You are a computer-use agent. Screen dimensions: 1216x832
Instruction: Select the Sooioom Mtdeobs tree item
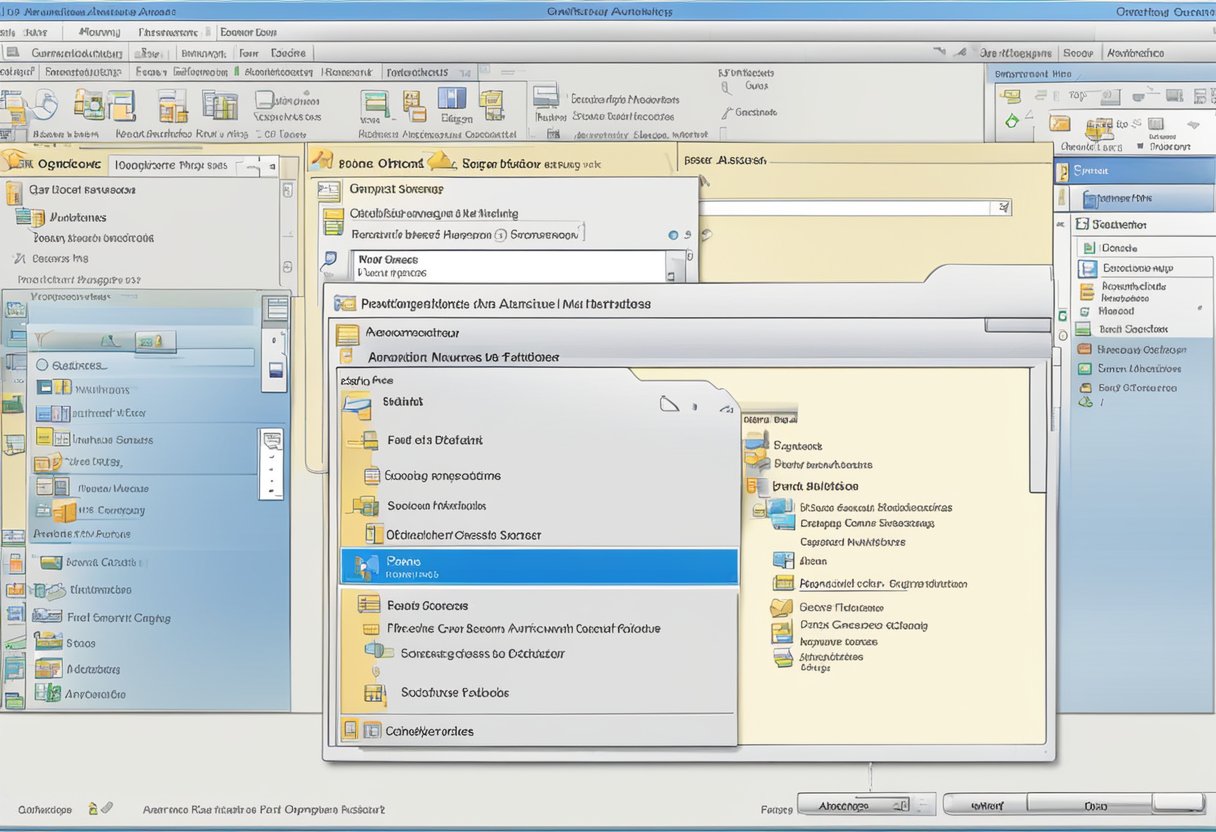coord(436,506)
